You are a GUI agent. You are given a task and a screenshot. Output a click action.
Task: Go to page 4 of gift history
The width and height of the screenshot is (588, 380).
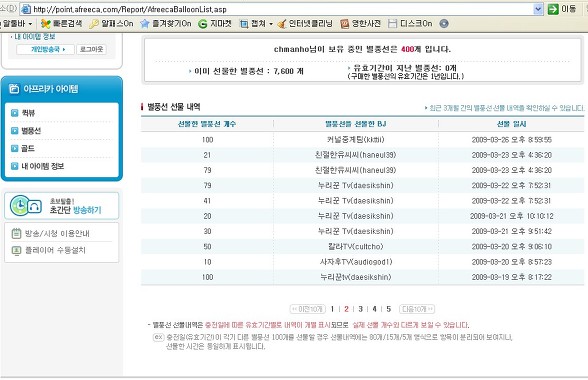click(374, 309)
